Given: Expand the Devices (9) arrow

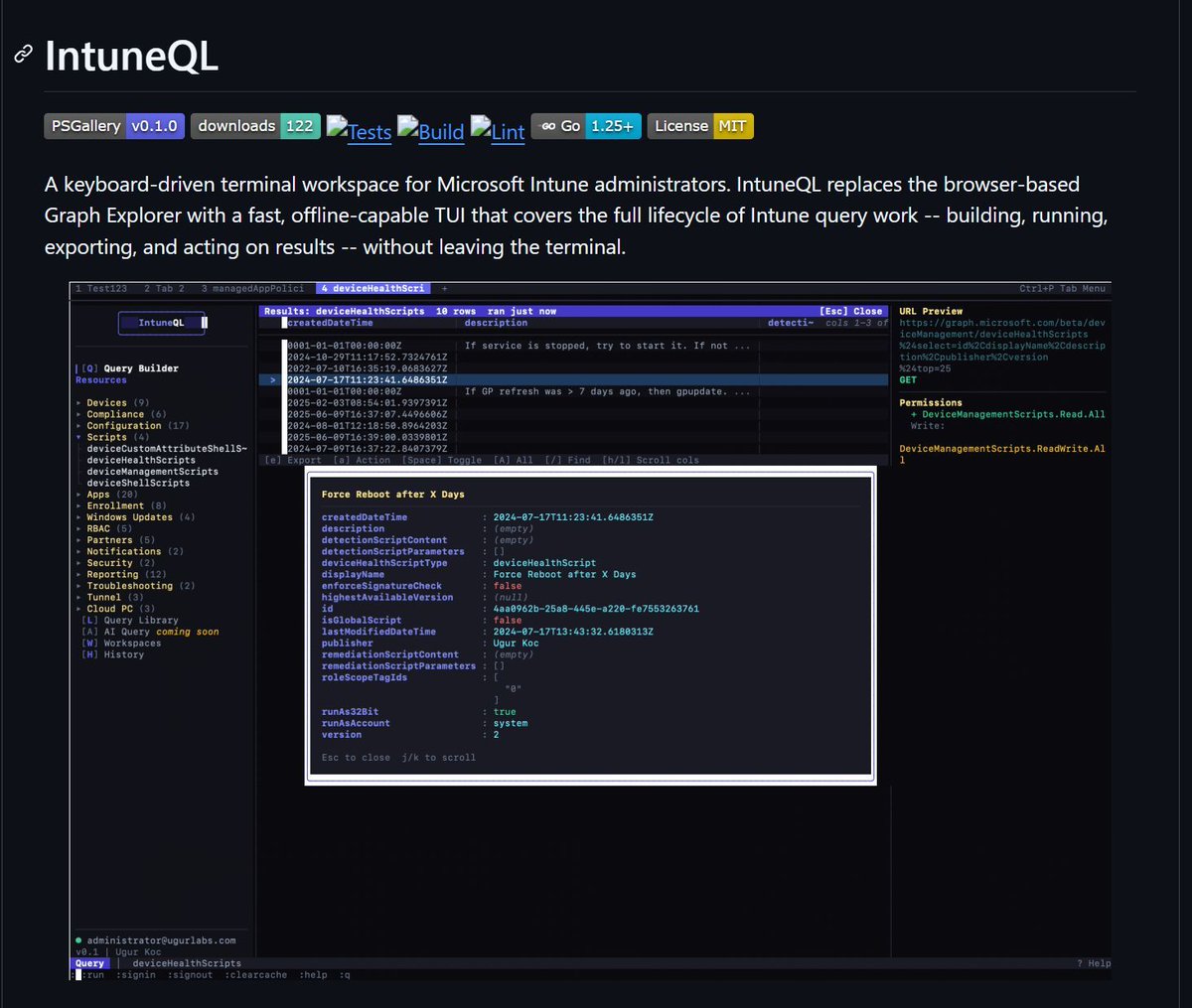Looking at the screenshot, I should click(79, 403).
